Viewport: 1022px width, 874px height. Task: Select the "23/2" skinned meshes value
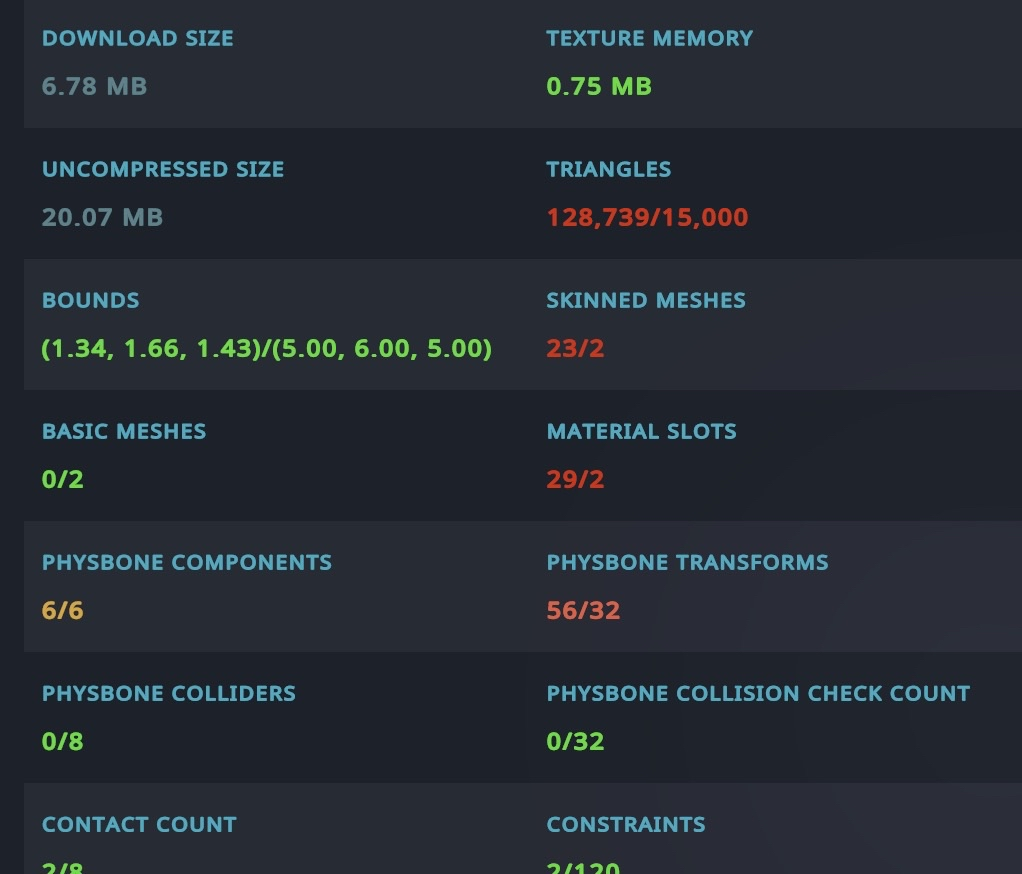point(576,349)
